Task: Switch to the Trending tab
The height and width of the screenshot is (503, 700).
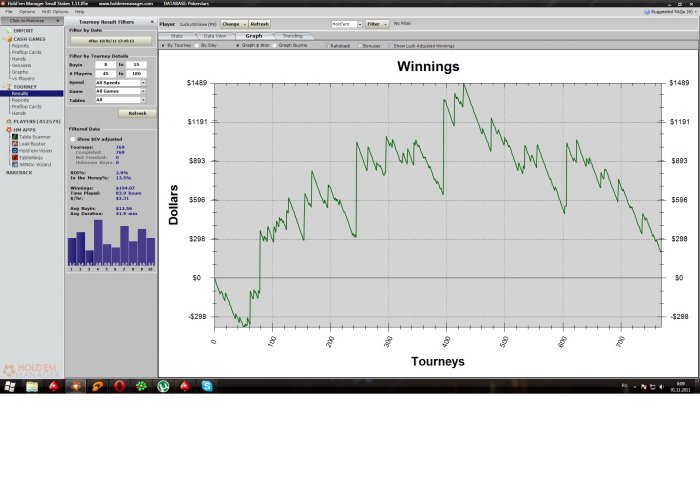Action: (x=293, y=36)
